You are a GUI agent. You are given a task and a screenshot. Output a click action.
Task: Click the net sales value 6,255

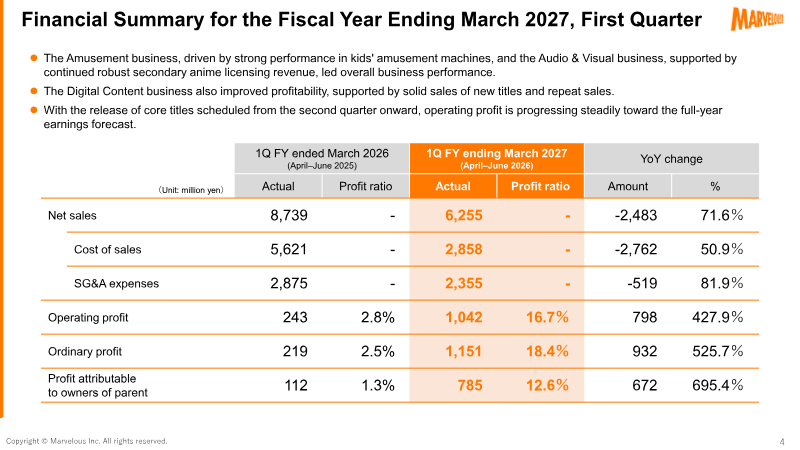coord(463,215)
